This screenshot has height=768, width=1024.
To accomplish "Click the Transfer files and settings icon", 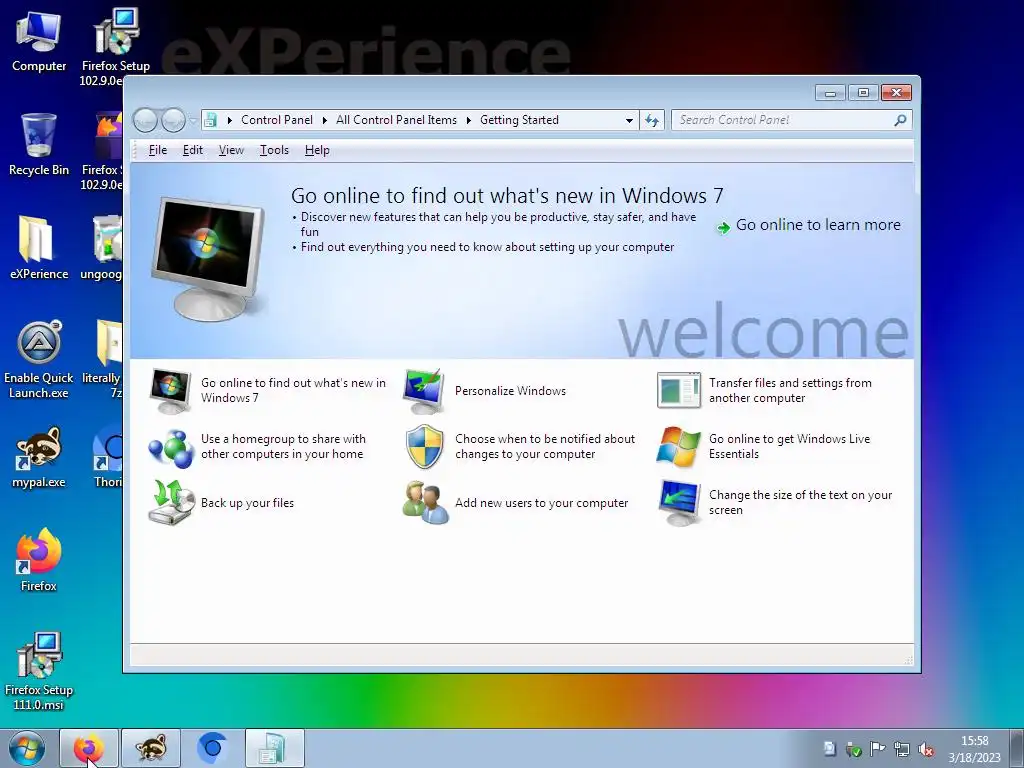I will point(679,391).
